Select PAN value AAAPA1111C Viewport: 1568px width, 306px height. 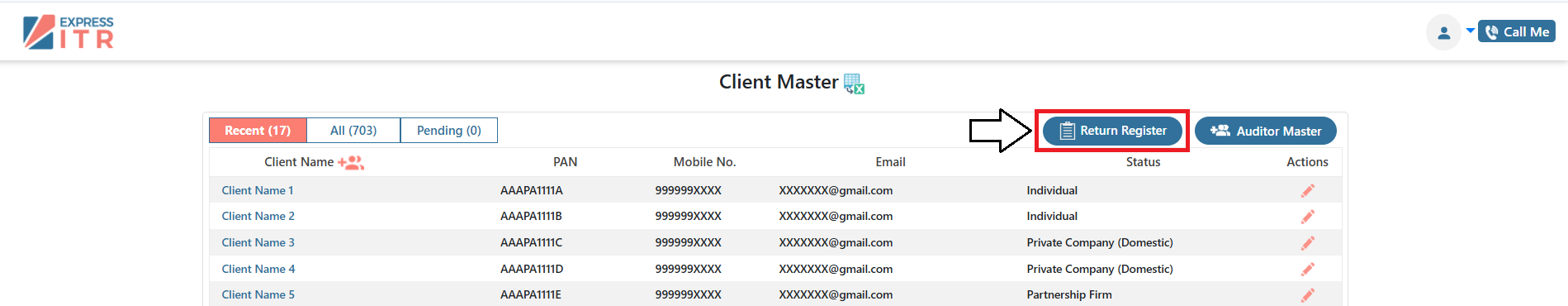point(531,242)
